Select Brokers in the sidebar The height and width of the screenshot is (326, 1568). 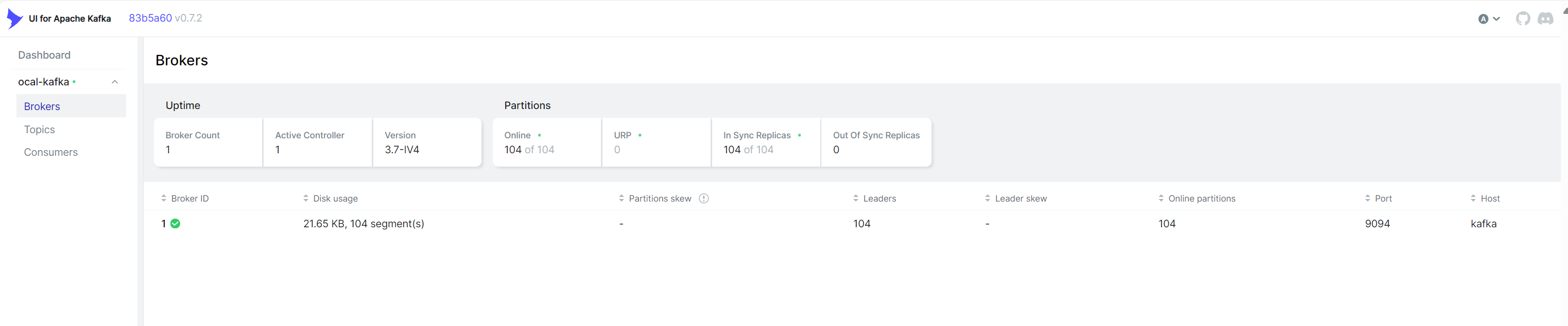coord(42,106)
